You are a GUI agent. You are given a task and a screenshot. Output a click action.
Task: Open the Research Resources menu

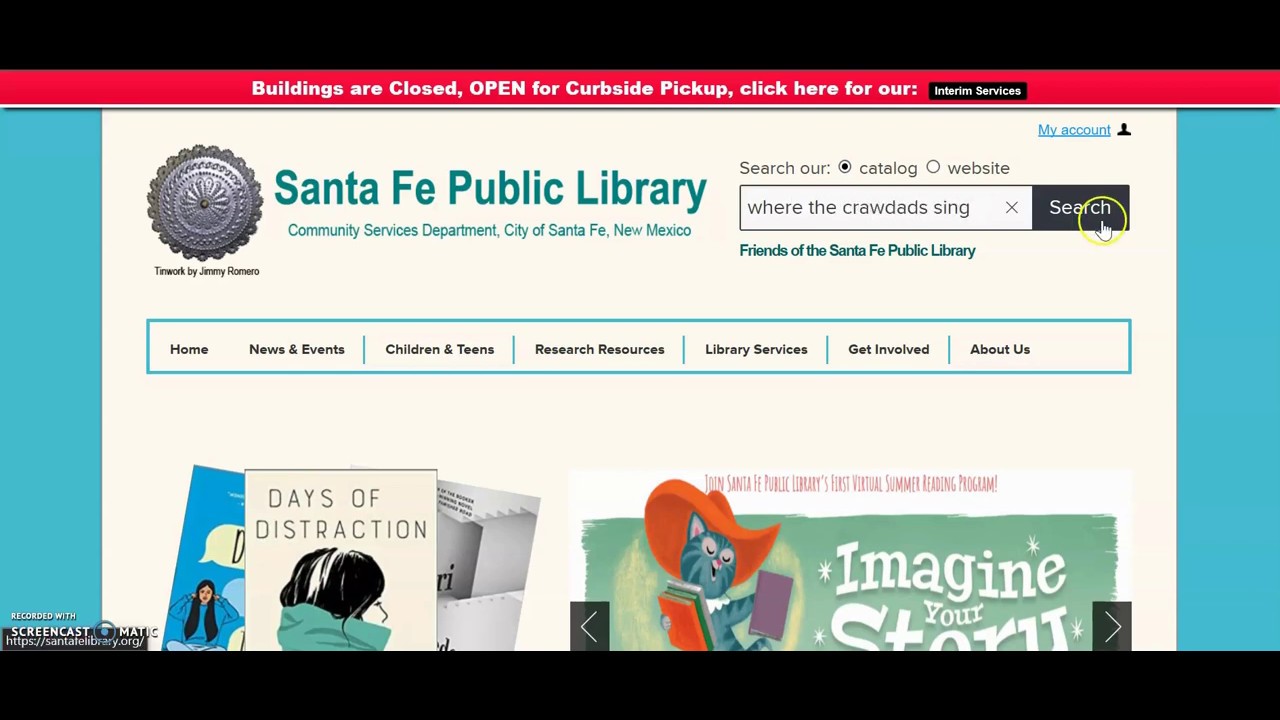pos(599,349)
